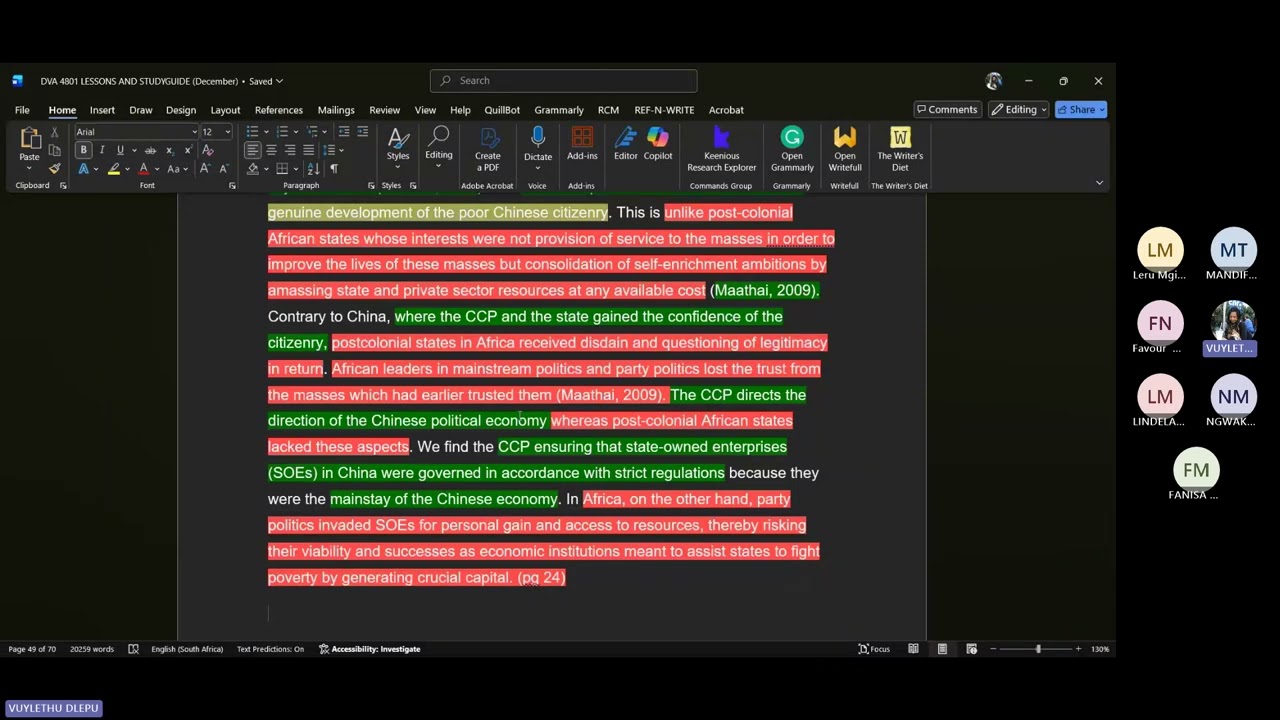
Task: Toggle show paragraph marks
Action: pyautogui.click(x=334, y=169)
